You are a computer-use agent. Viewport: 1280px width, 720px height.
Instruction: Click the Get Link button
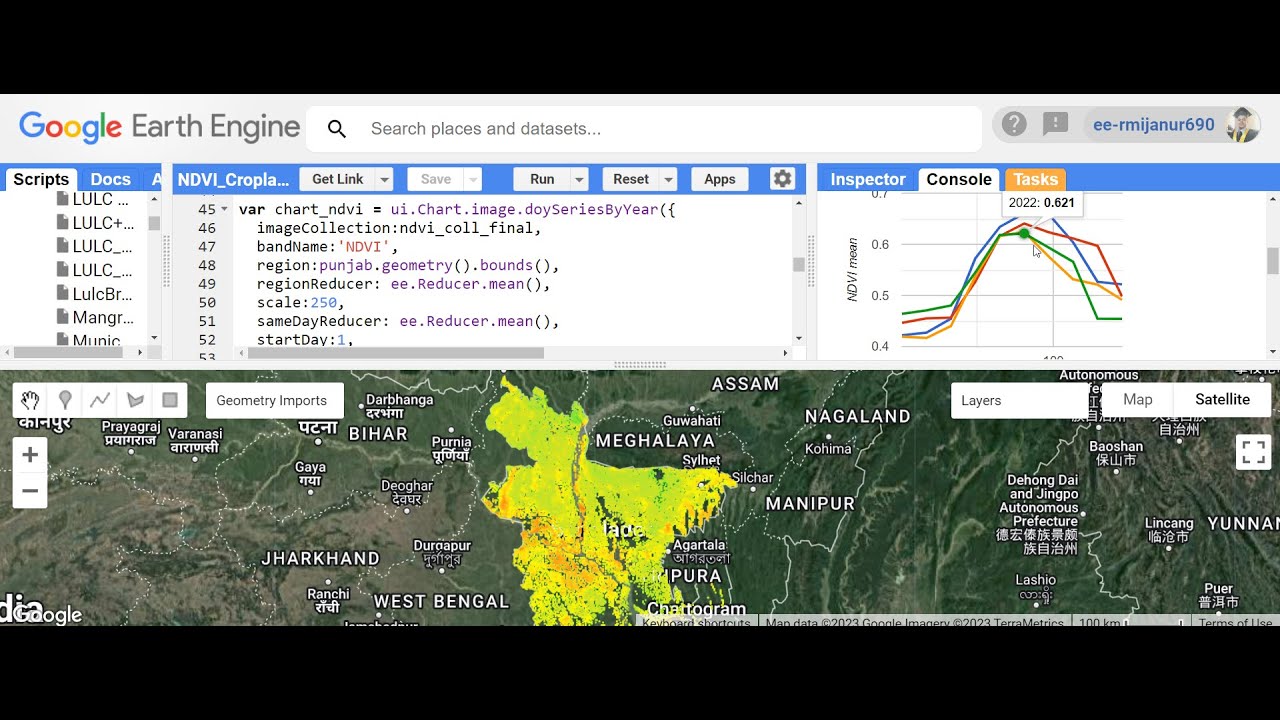click(x=338, y=179)
